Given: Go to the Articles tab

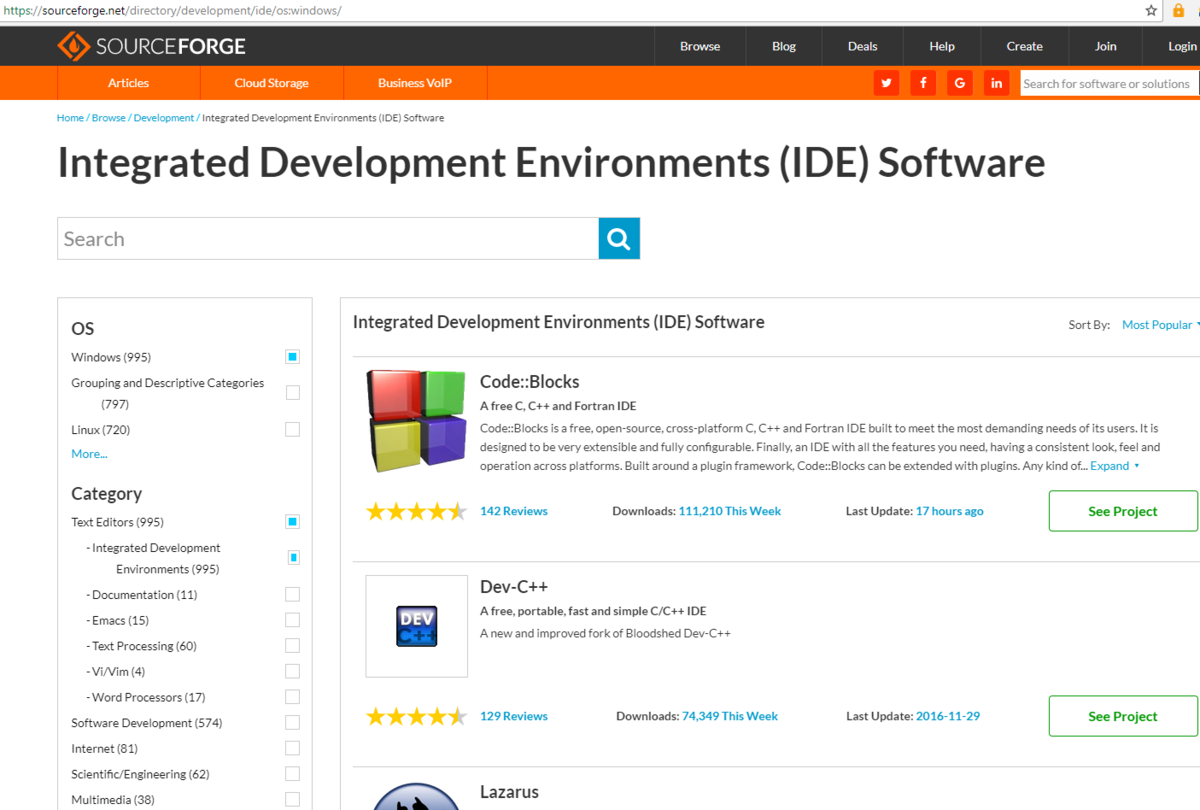Looking at the screenshot, I should (x=129, y=83).
